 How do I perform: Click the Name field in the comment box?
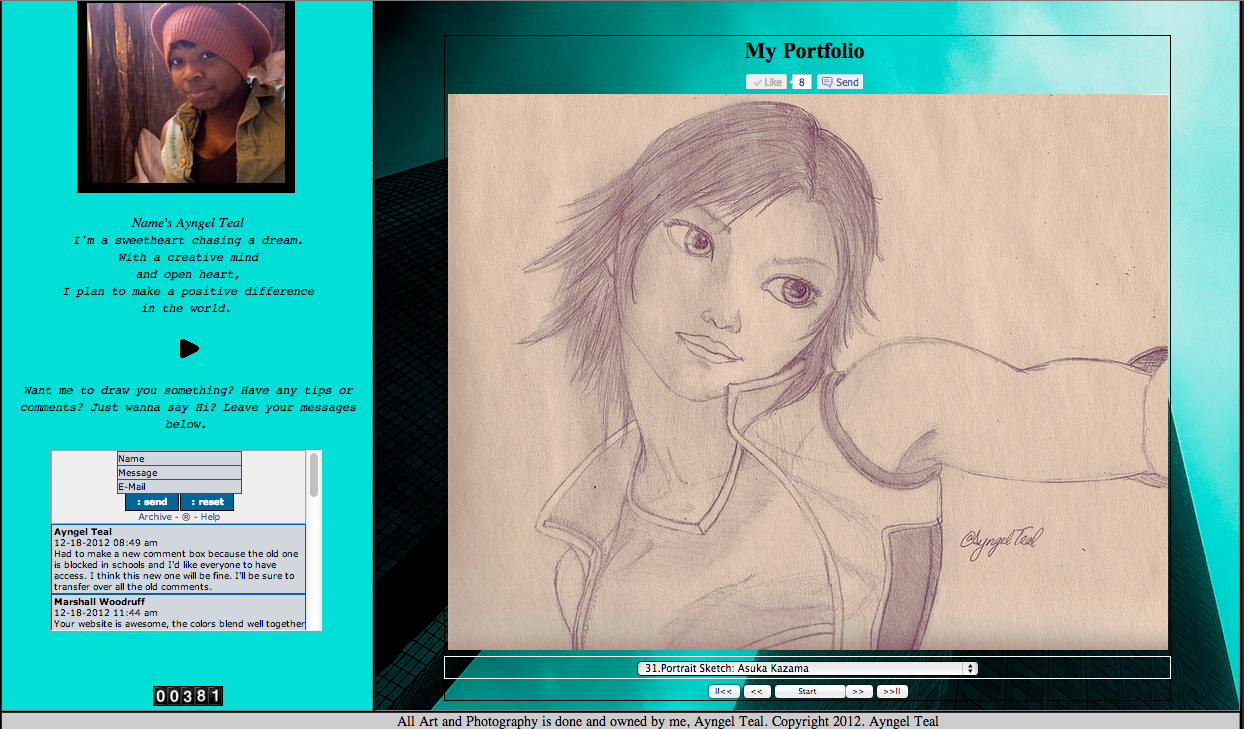click(179, 459)
